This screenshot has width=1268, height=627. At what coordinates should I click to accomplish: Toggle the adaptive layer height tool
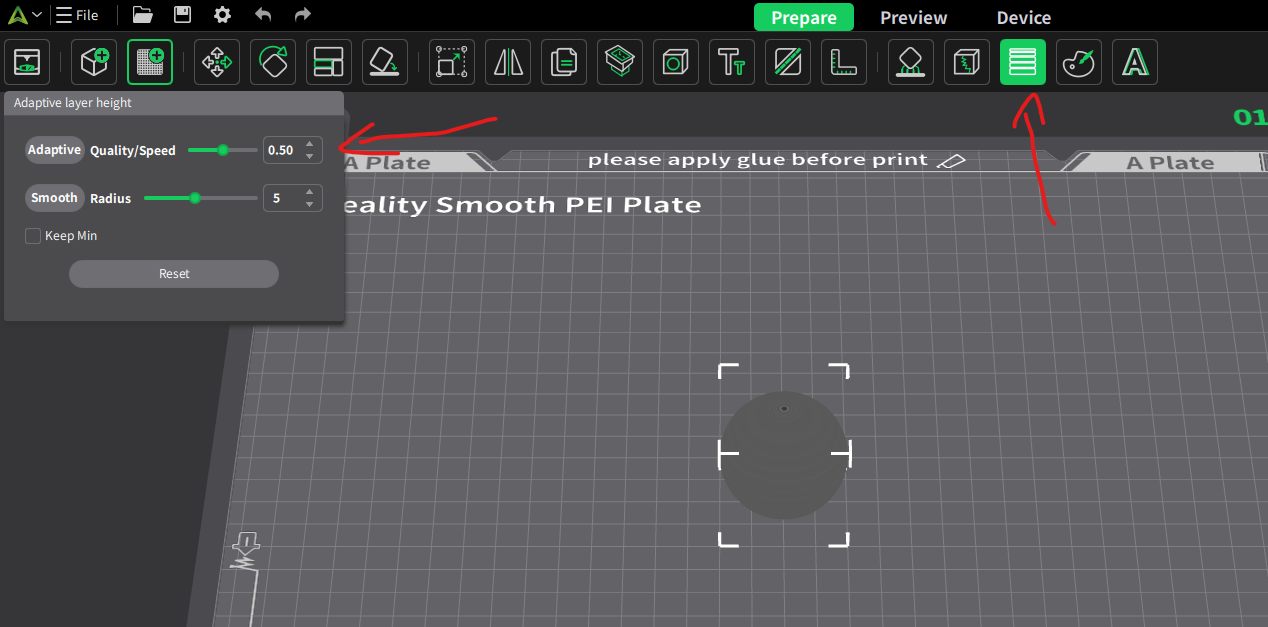tap(1023, 62)
